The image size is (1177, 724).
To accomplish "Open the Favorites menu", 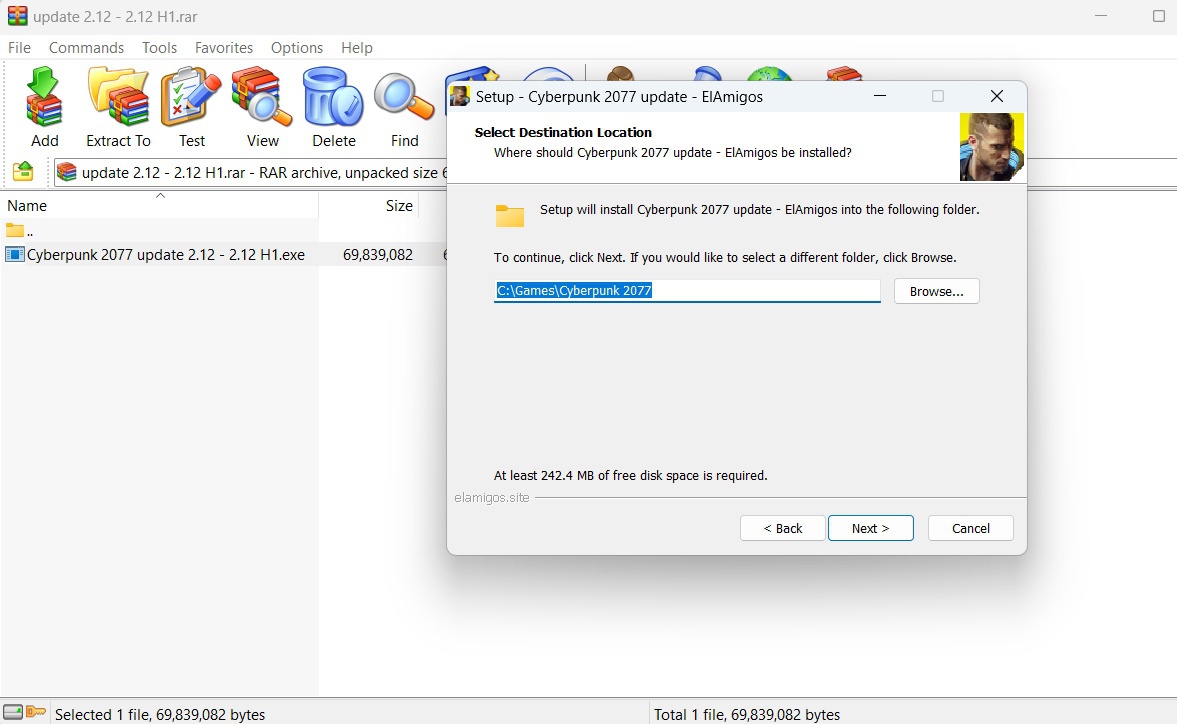I will [x=223, y=48].
